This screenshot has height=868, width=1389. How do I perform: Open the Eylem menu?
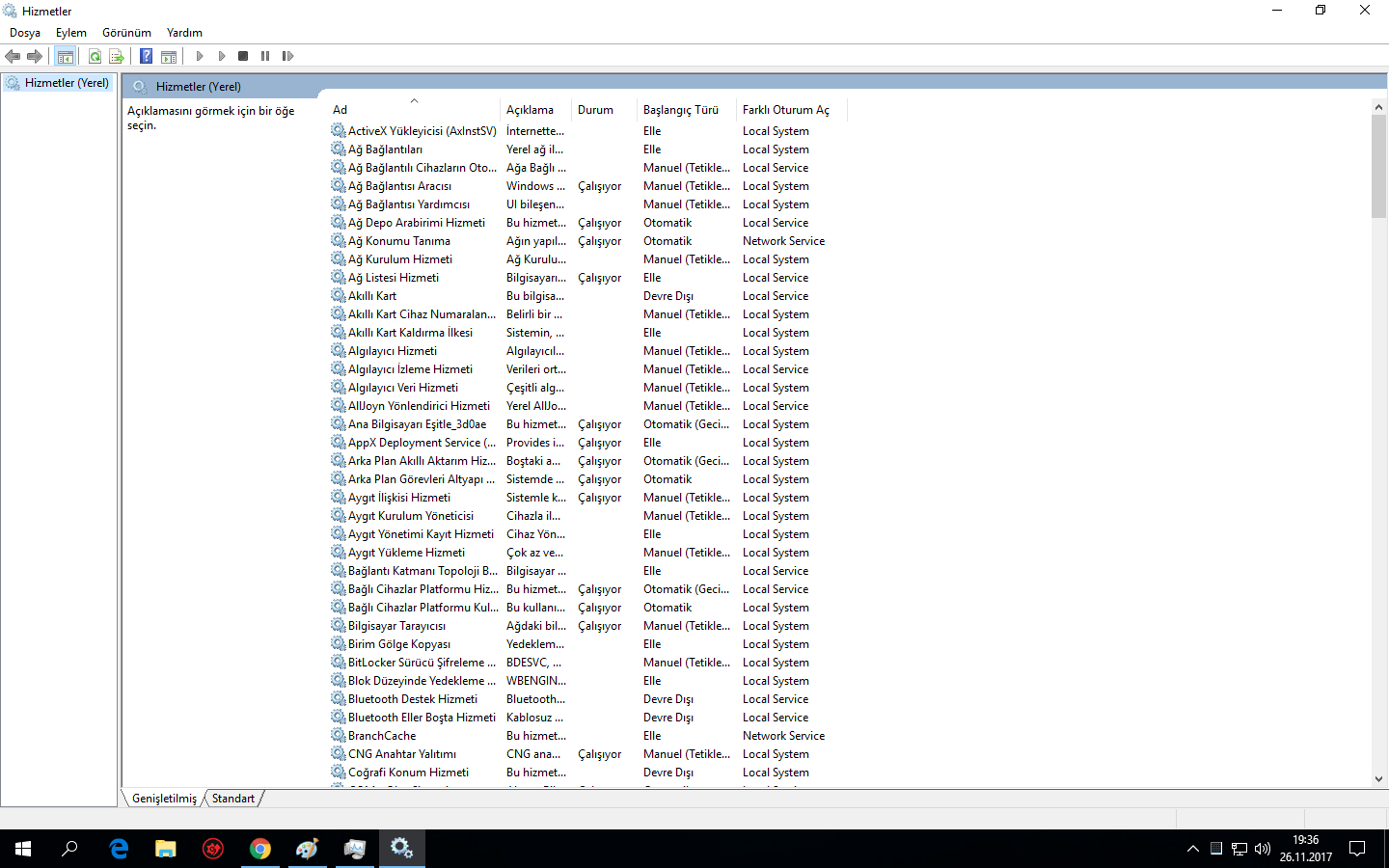[x=71, y=33]
